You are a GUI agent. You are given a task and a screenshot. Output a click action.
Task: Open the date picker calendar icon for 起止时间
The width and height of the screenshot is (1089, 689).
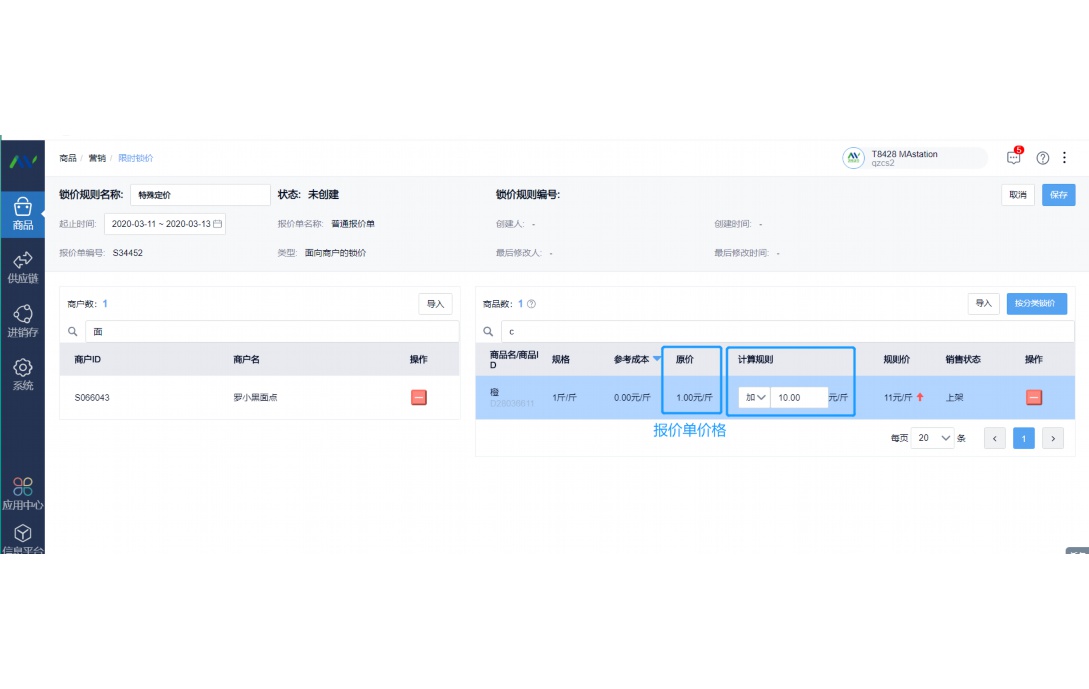click(218, 224)
